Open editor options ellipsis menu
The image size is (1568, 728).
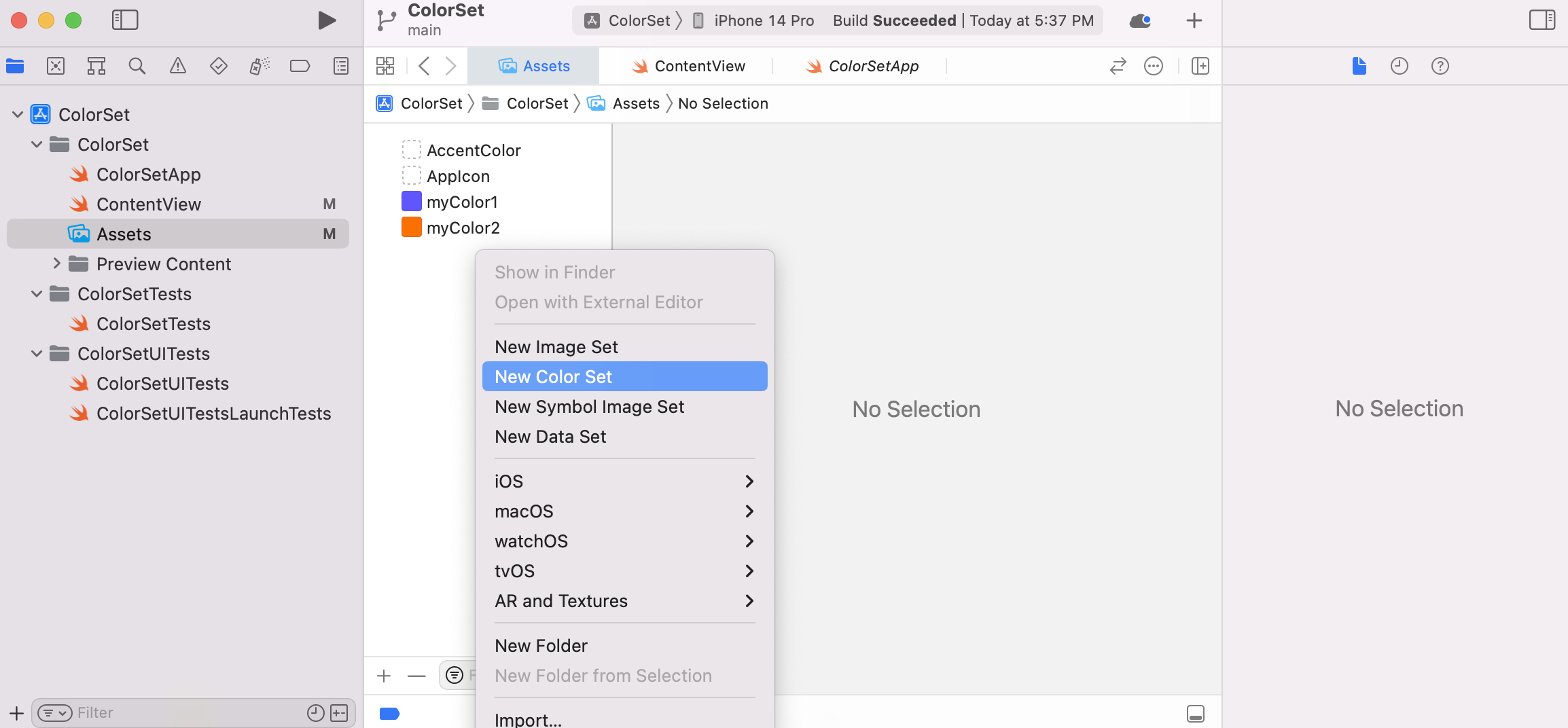click(x=1154, y=66)
